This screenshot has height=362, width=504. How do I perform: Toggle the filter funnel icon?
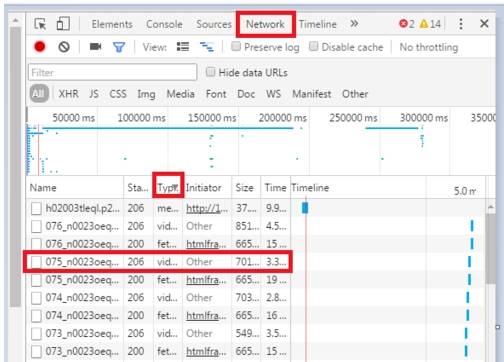coord(119,47)
